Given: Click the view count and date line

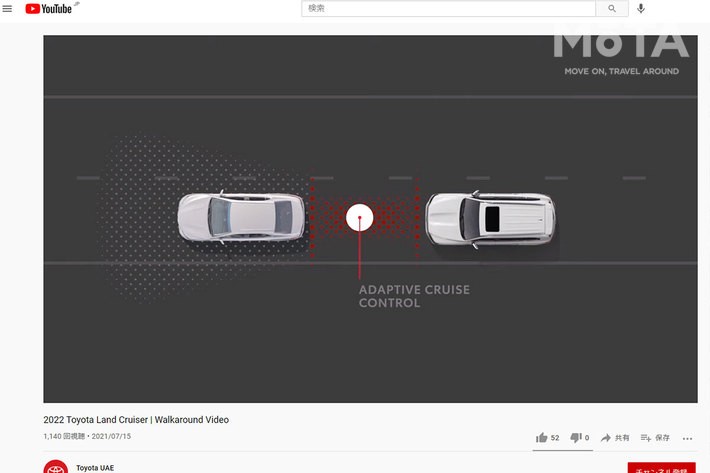Looking at the screenshot, I should coord(87,437).
